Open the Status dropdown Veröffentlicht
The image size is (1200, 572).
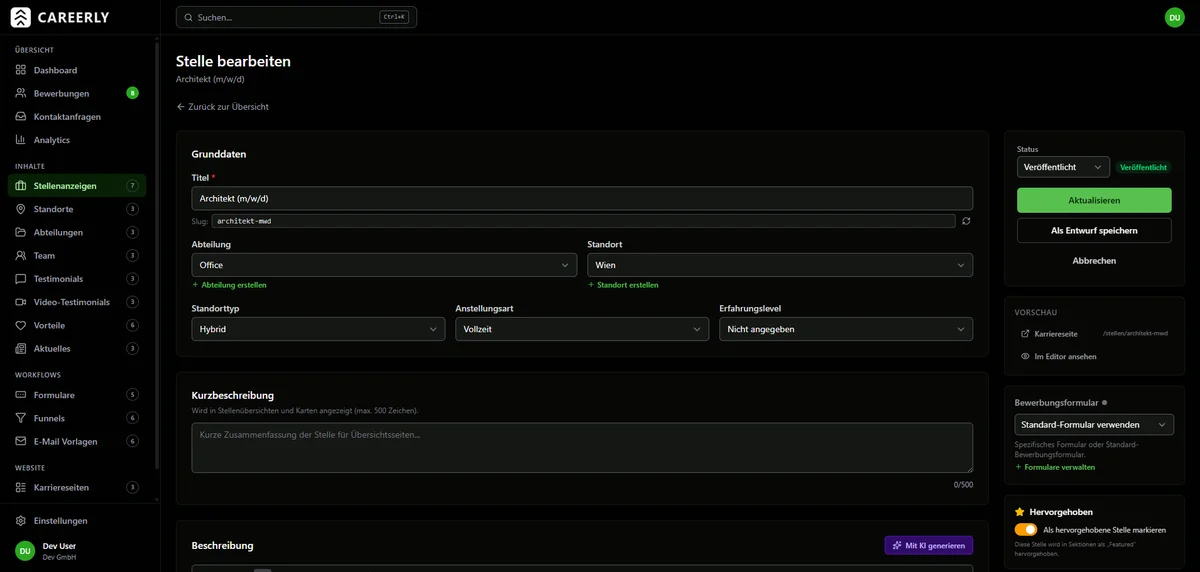(1063, 167)
